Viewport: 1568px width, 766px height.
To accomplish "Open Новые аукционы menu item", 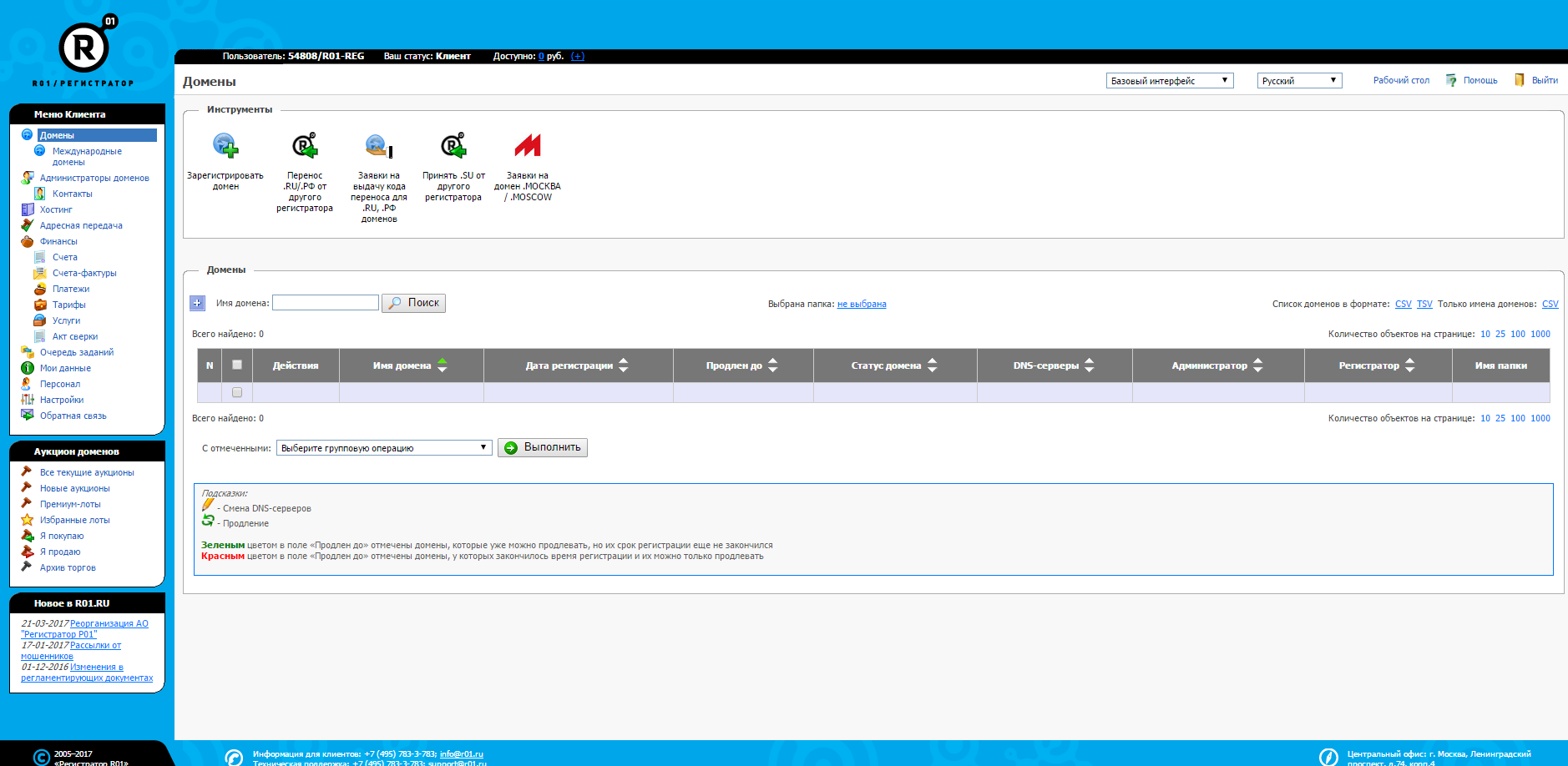I will tap(75, 488).
